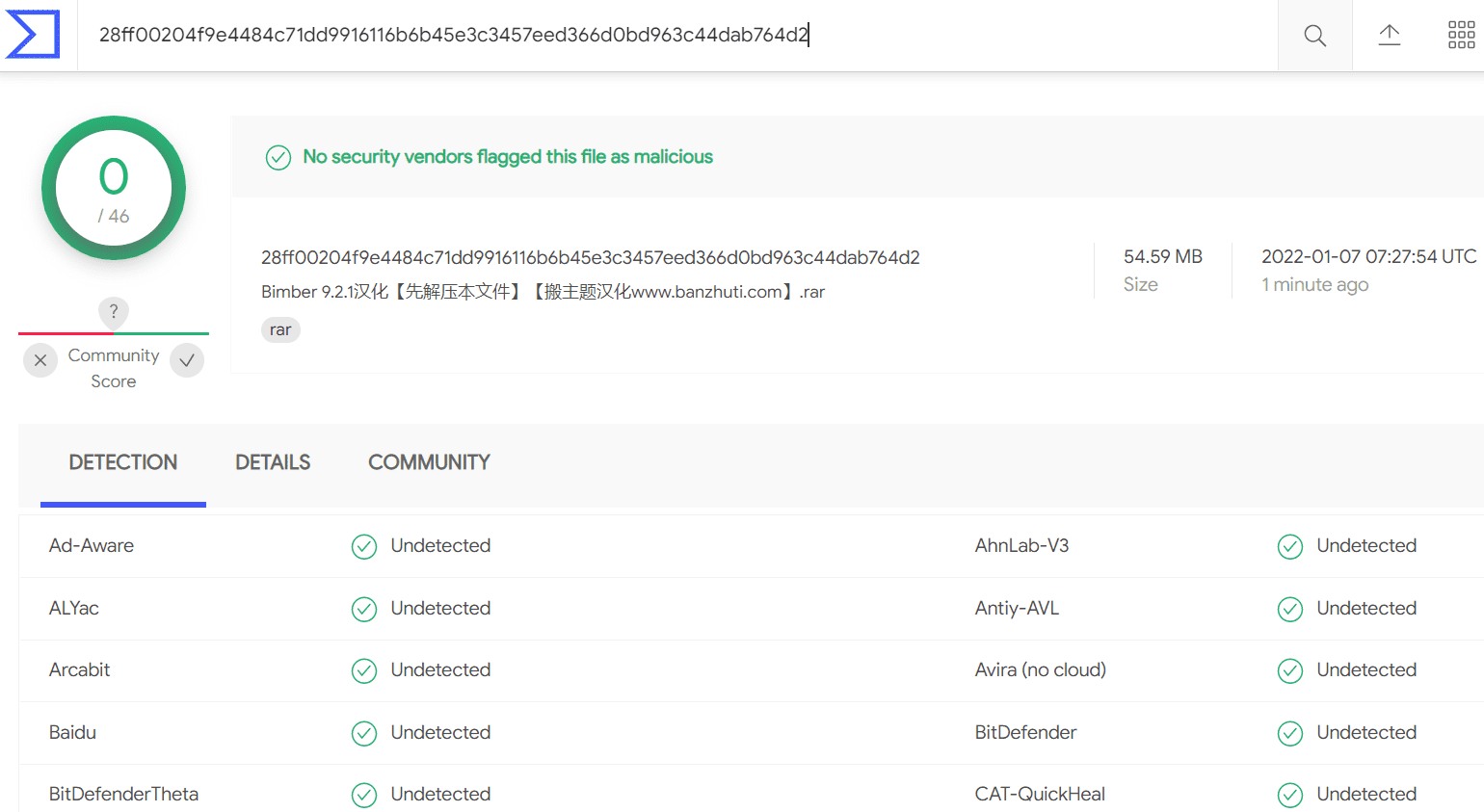Vote file as harmless with checkmark icon
This screenshot has width=1484, height=812.
tap(187, 360)
